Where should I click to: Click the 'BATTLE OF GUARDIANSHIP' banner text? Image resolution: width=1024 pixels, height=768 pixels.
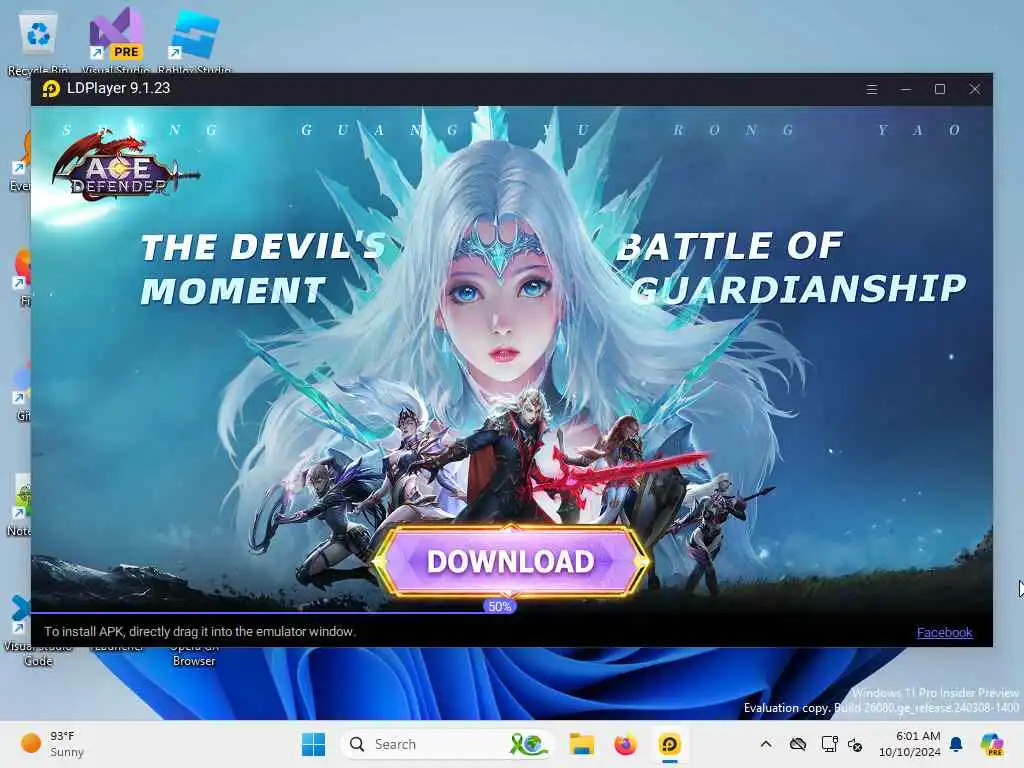click(791, 268)
